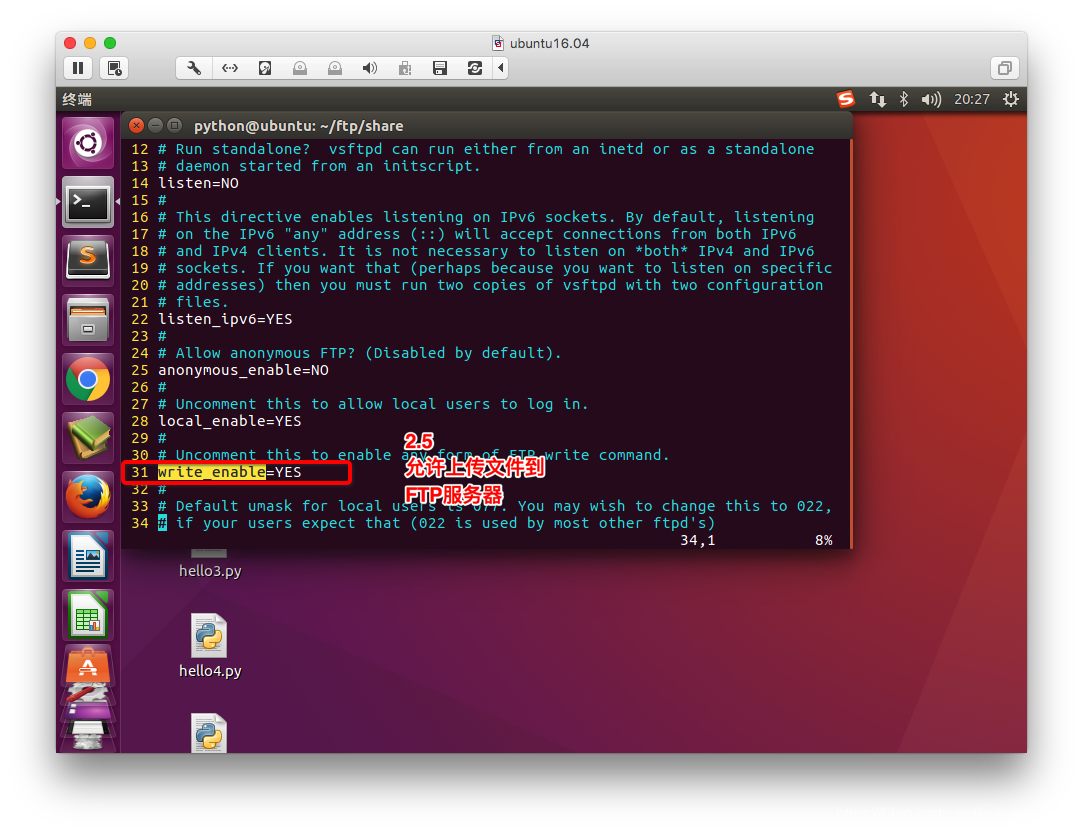Image resolution: width=1083 pixels, height=833 pixels.
Task: Place cursor on anonymous_enable=NO line
Action: pos(243,370)
